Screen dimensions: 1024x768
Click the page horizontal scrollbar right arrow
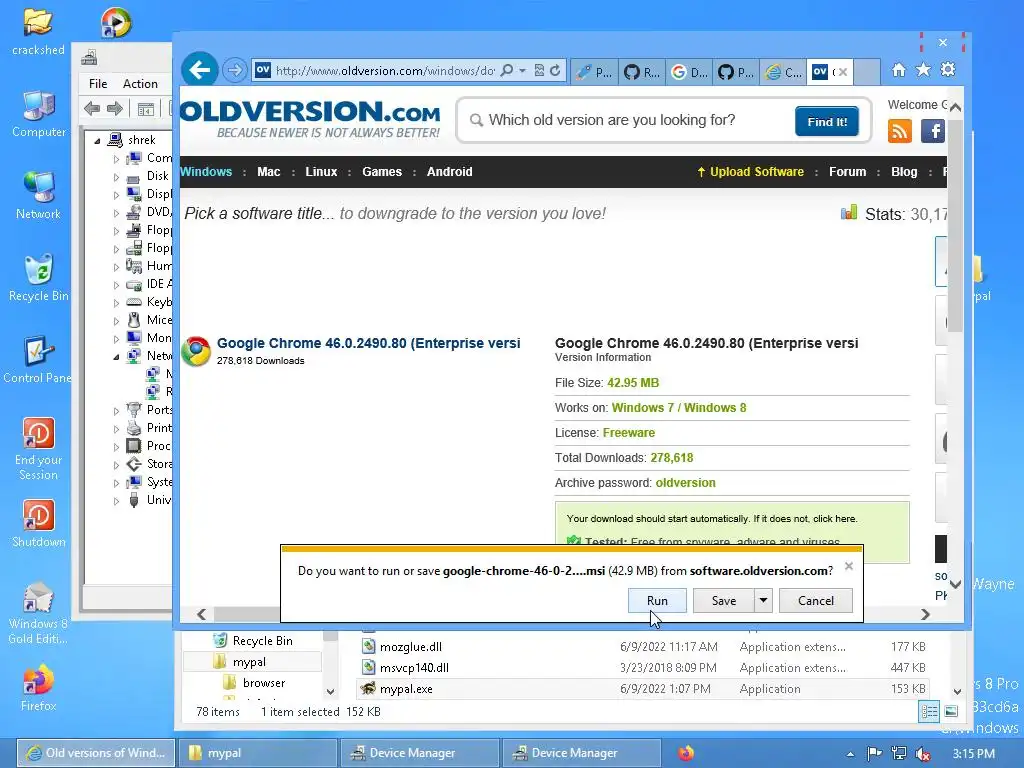(925, 614)
